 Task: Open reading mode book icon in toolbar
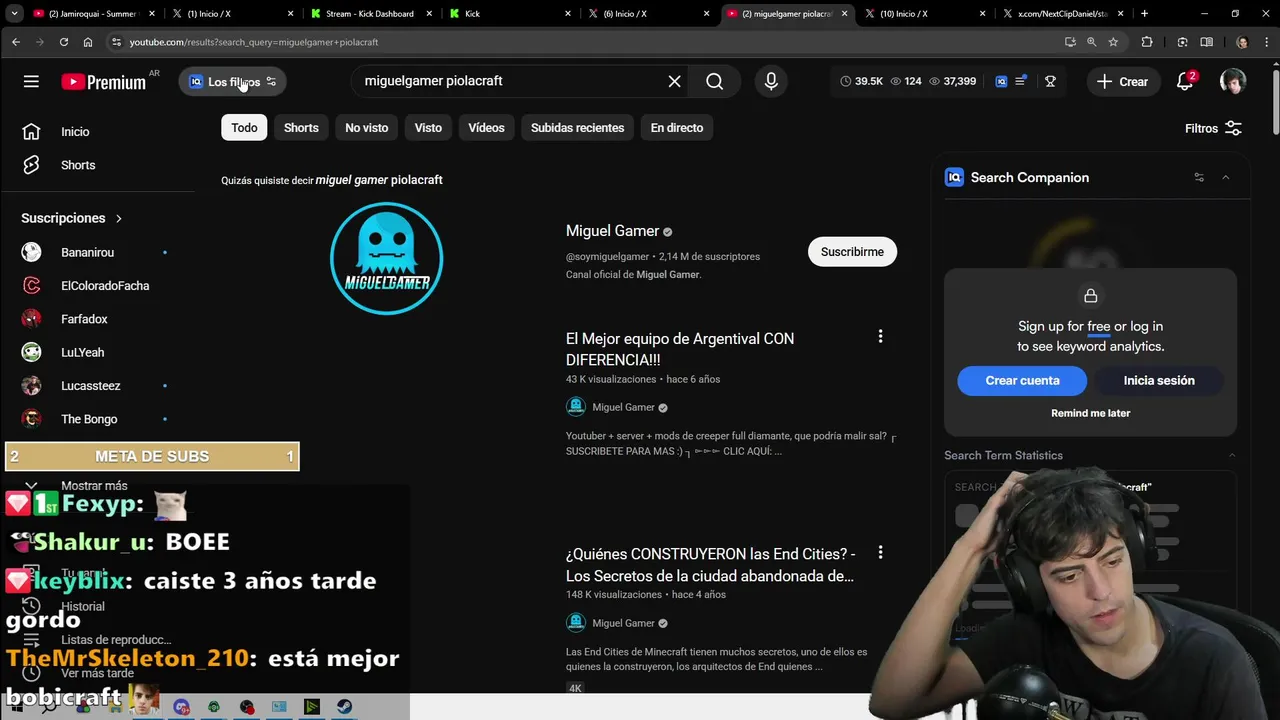pos(1206,42)
